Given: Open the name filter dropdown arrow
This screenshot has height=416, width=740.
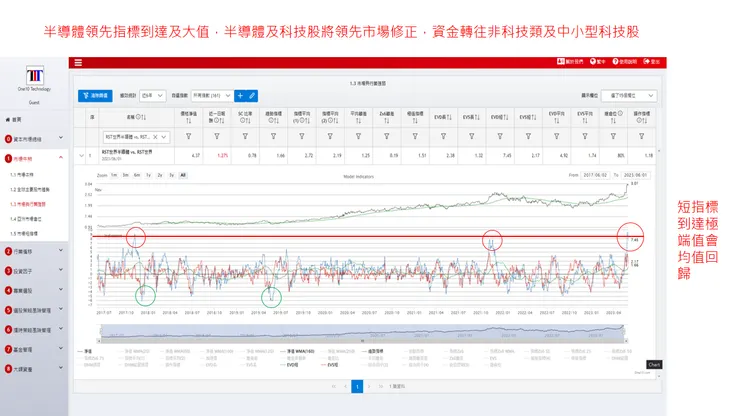Looking at the screenshot, I should [164, 137].
